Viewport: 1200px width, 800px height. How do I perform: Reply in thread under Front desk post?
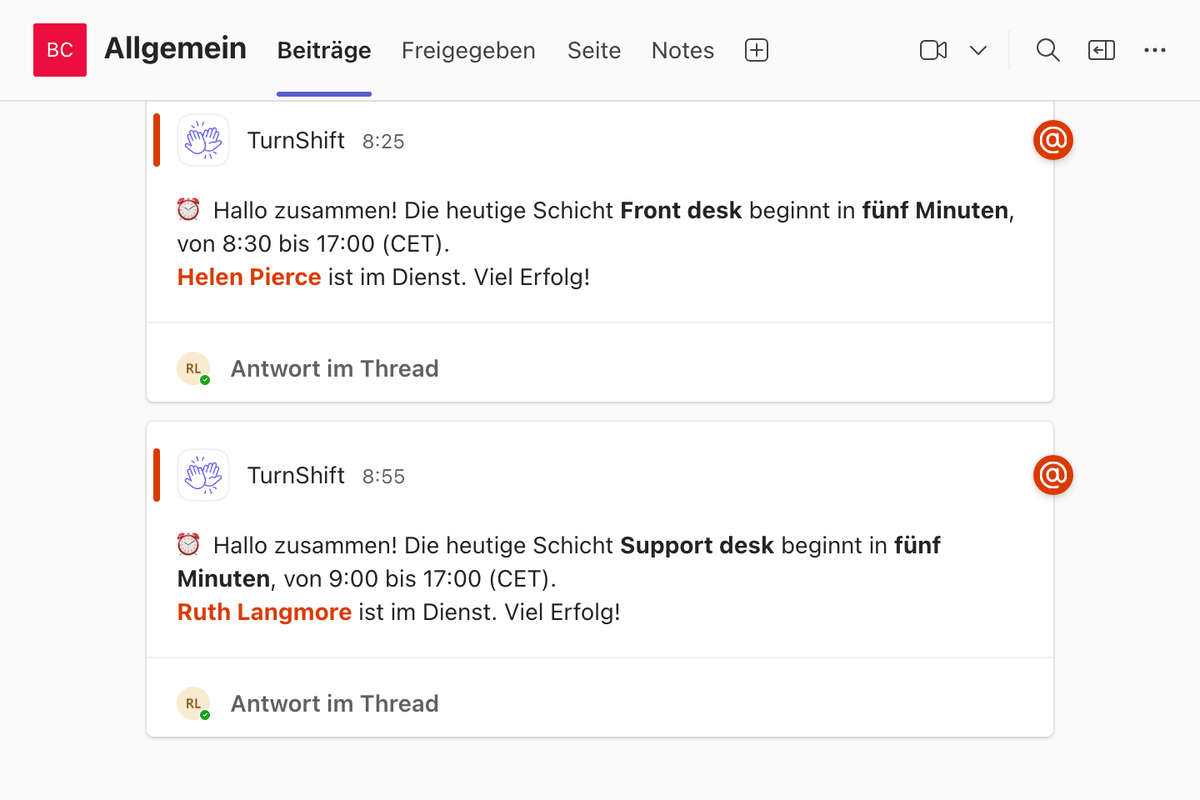pyautogui.click(x=334, y=368)
